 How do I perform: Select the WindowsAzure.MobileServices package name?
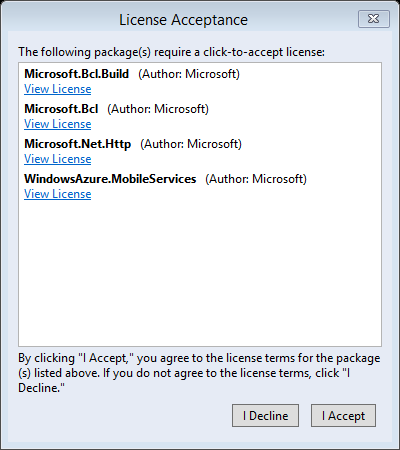click(x=110, y=179)
